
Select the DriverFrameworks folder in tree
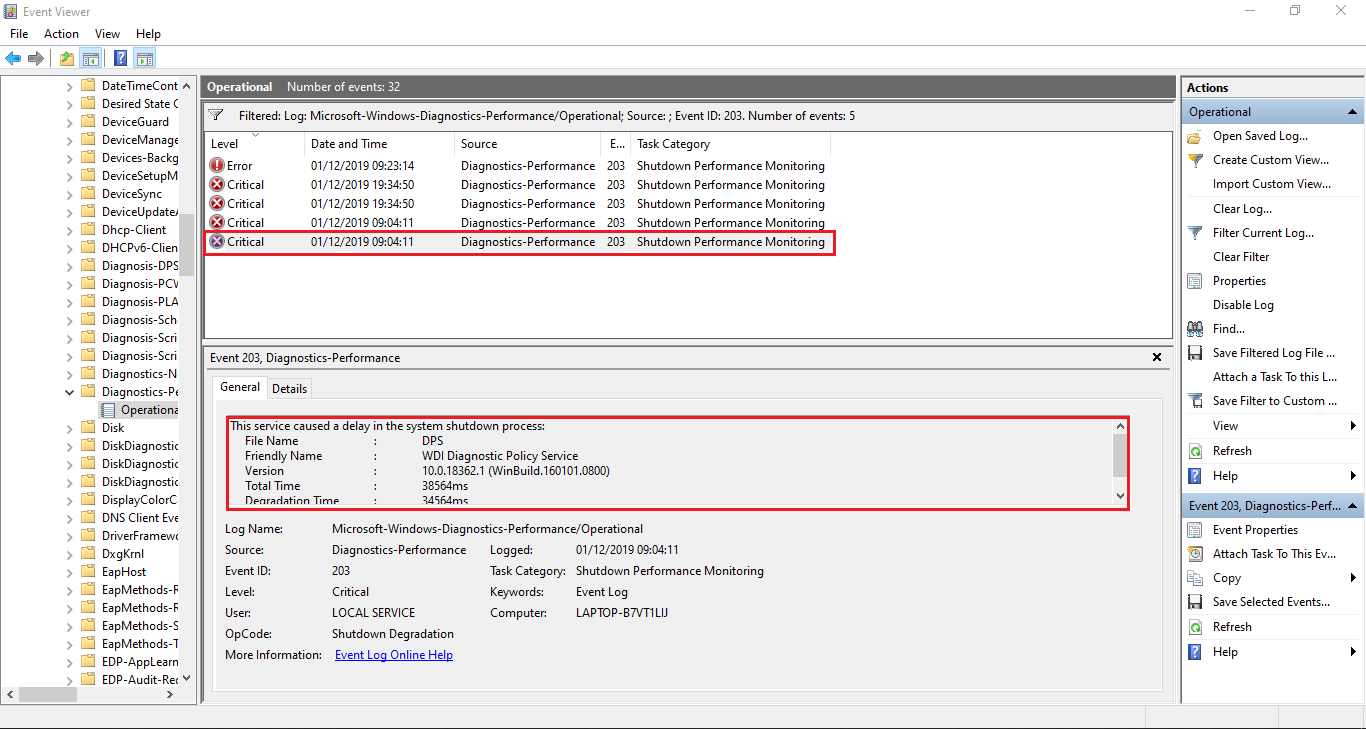point(139,536)
